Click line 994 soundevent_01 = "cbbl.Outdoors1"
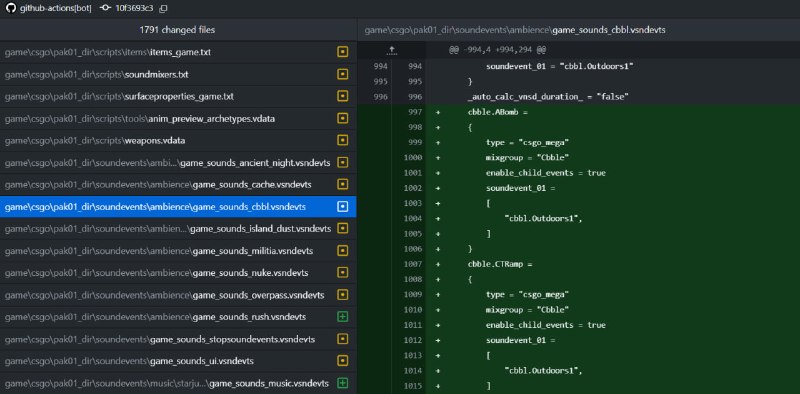800x394 pixels. 559,66
